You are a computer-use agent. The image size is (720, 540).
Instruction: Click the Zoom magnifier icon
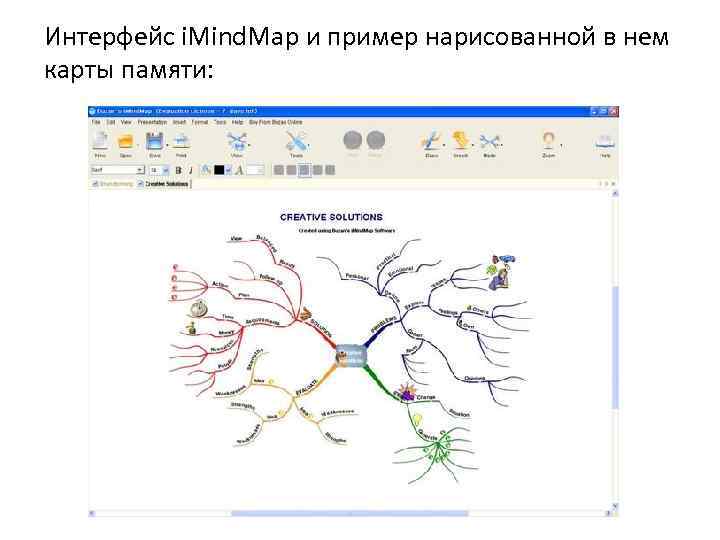pos(548,141)
